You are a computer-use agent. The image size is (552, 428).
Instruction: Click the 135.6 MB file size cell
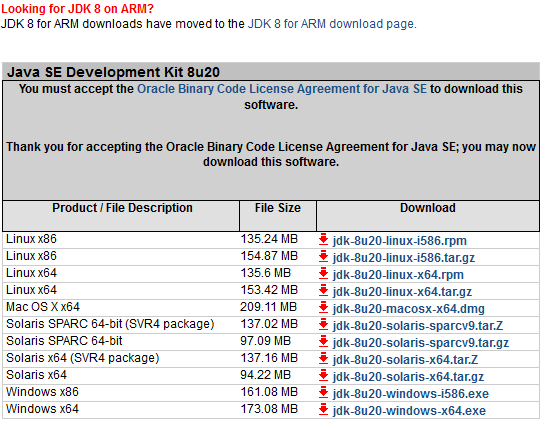[x=278, y=273]
